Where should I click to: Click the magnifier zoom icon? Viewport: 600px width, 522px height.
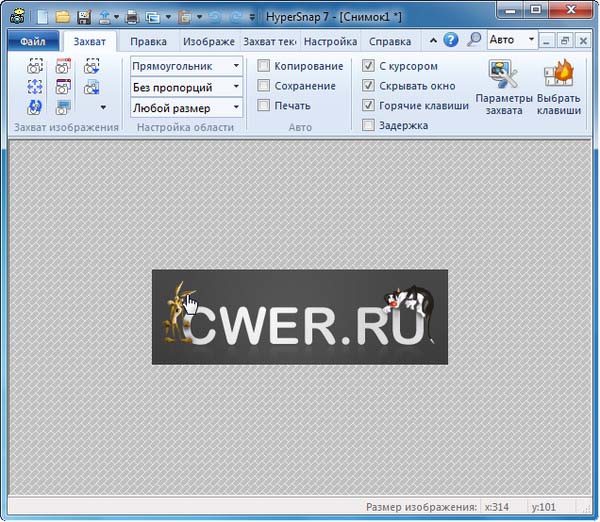click(474, 41)
